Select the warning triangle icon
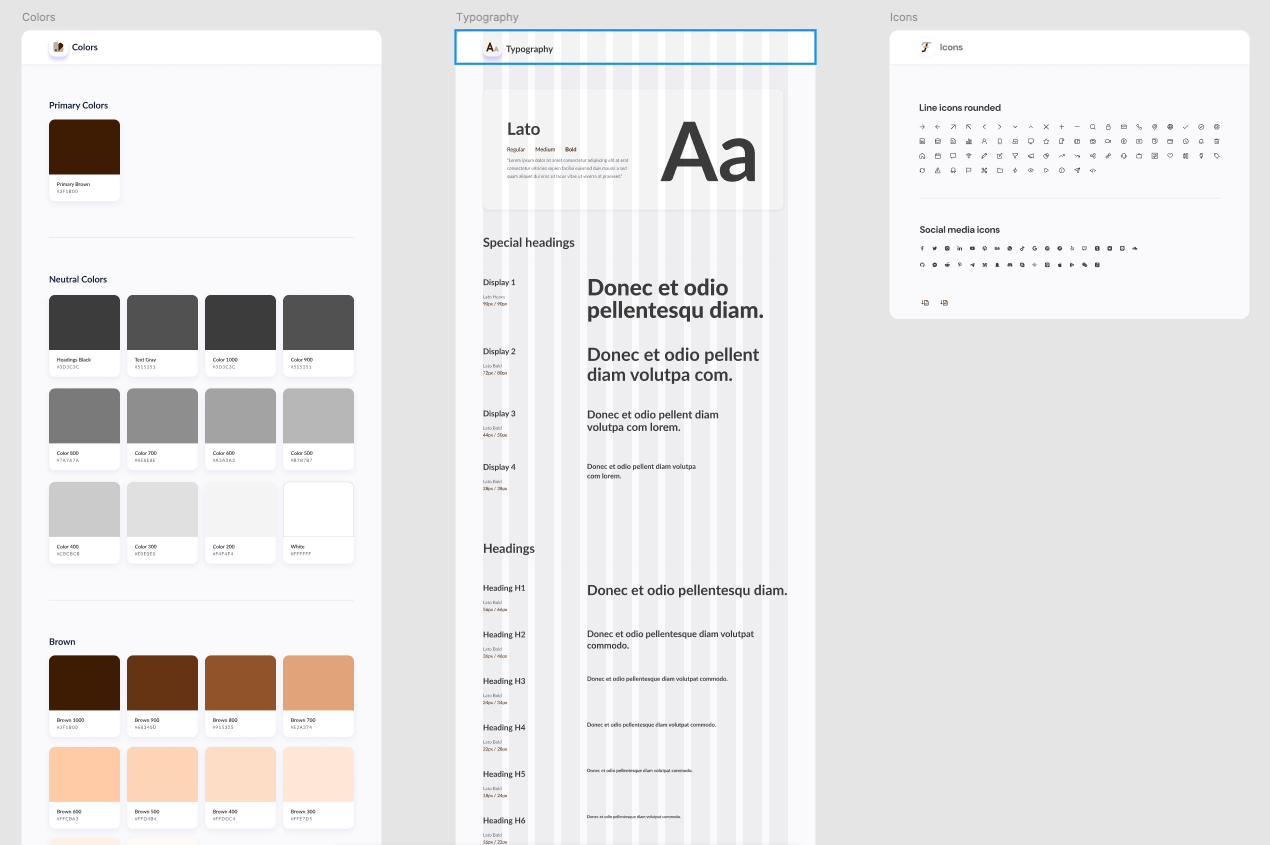Viewport: 1270px width, 845px height. (938, 170)
